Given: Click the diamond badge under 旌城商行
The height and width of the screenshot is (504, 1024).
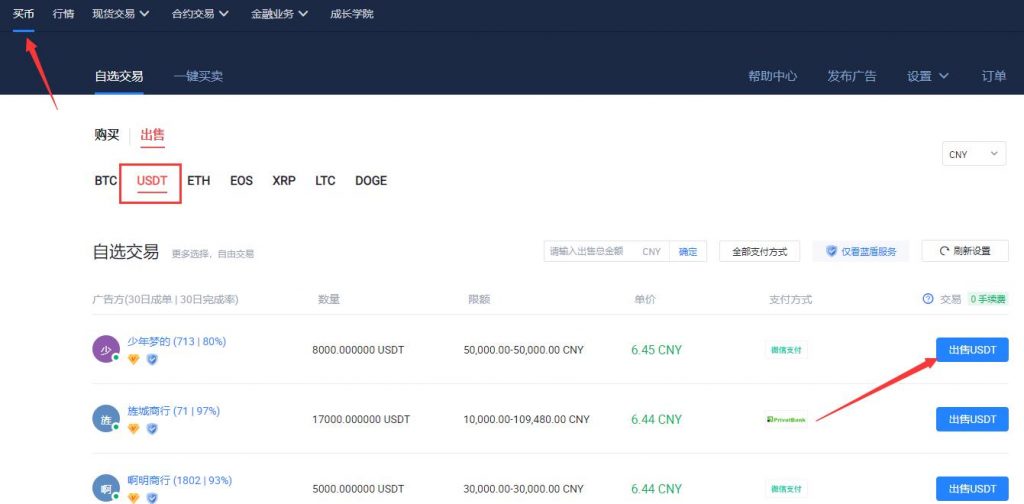Looking at the screenshot, I should point(133,429).
